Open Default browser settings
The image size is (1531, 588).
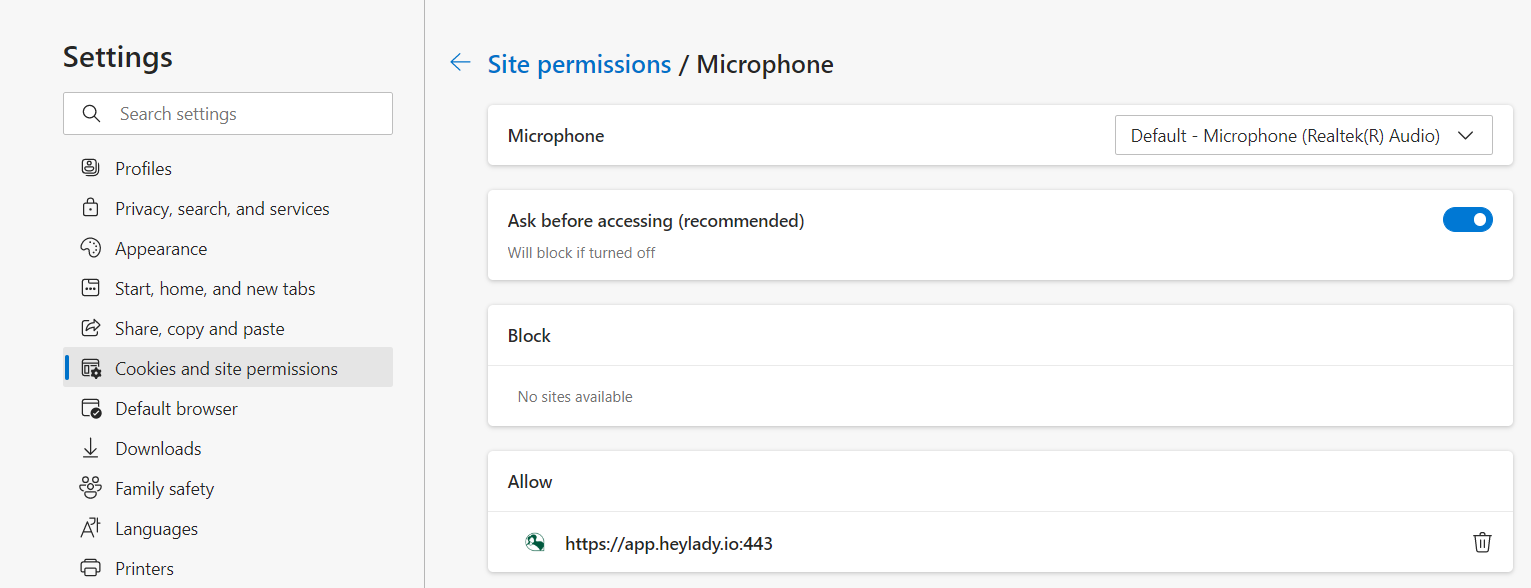click(x=176, y=408)
